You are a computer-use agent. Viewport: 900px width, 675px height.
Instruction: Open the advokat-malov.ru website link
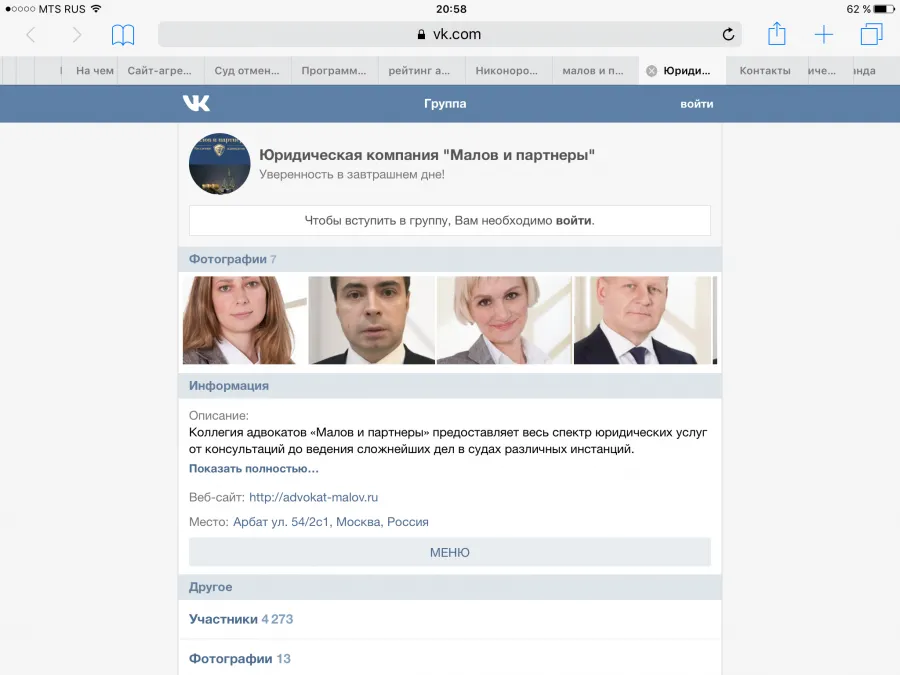313,497
